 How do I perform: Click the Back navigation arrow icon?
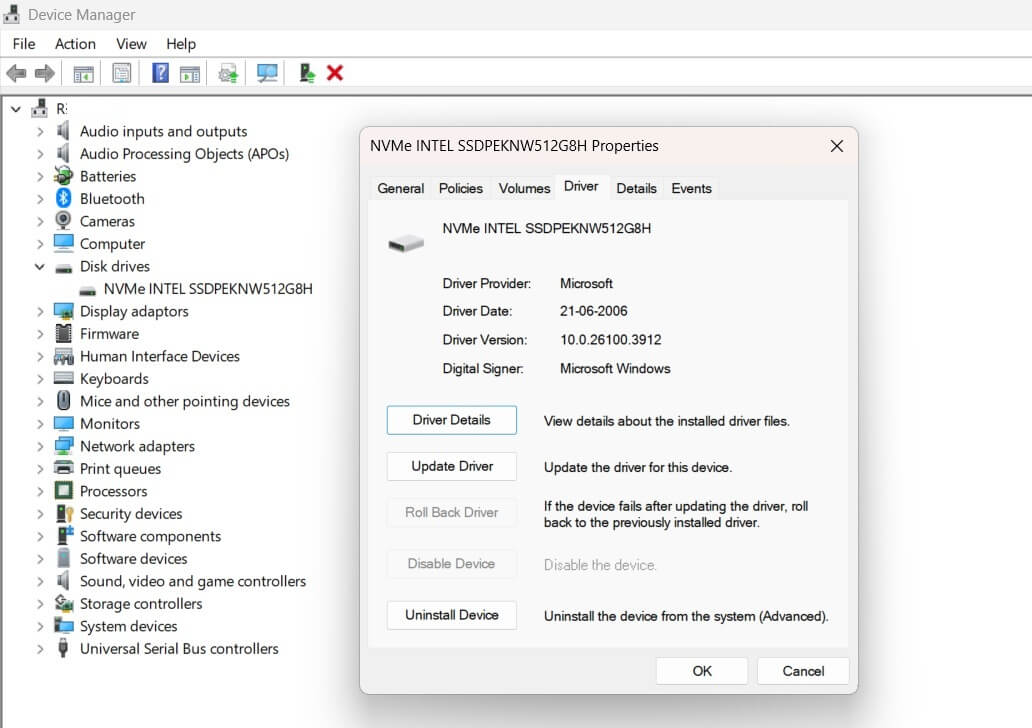[x=16, y=72]
